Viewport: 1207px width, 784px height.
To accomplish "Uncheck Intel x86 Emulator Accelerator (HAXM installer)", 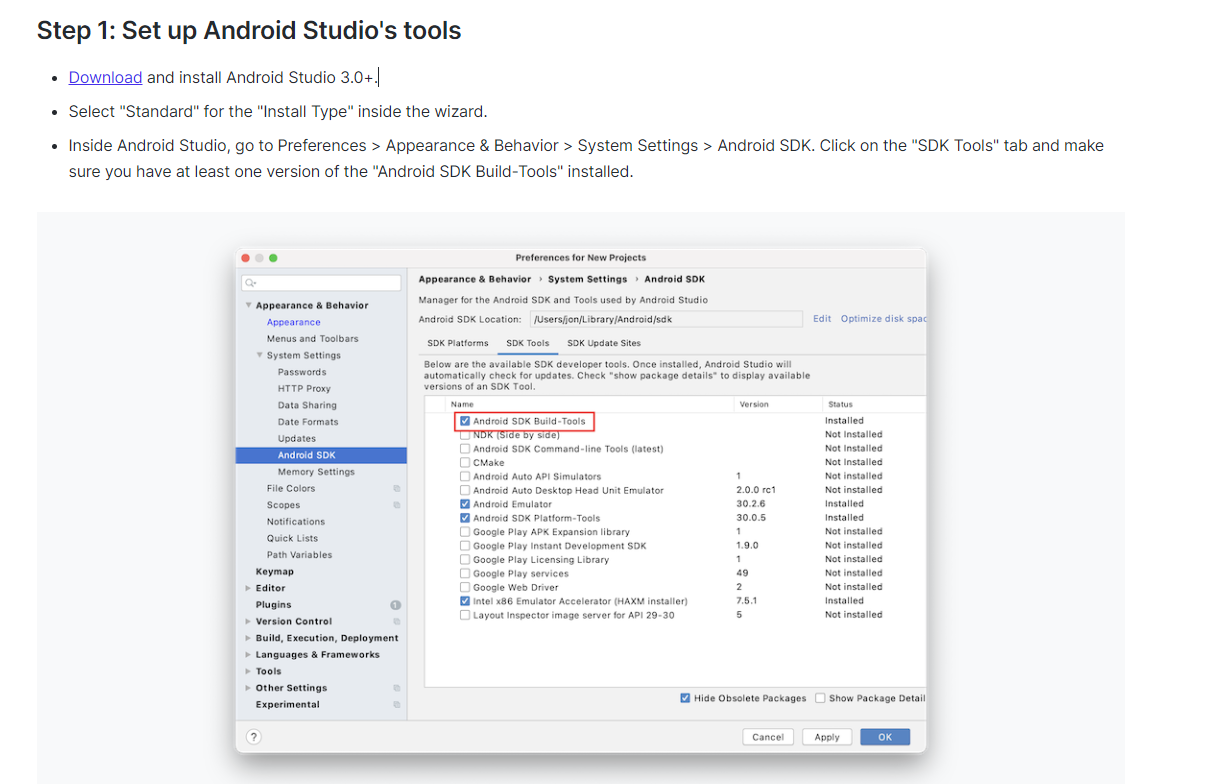I will pyautogui.click(x=465, y=601).
